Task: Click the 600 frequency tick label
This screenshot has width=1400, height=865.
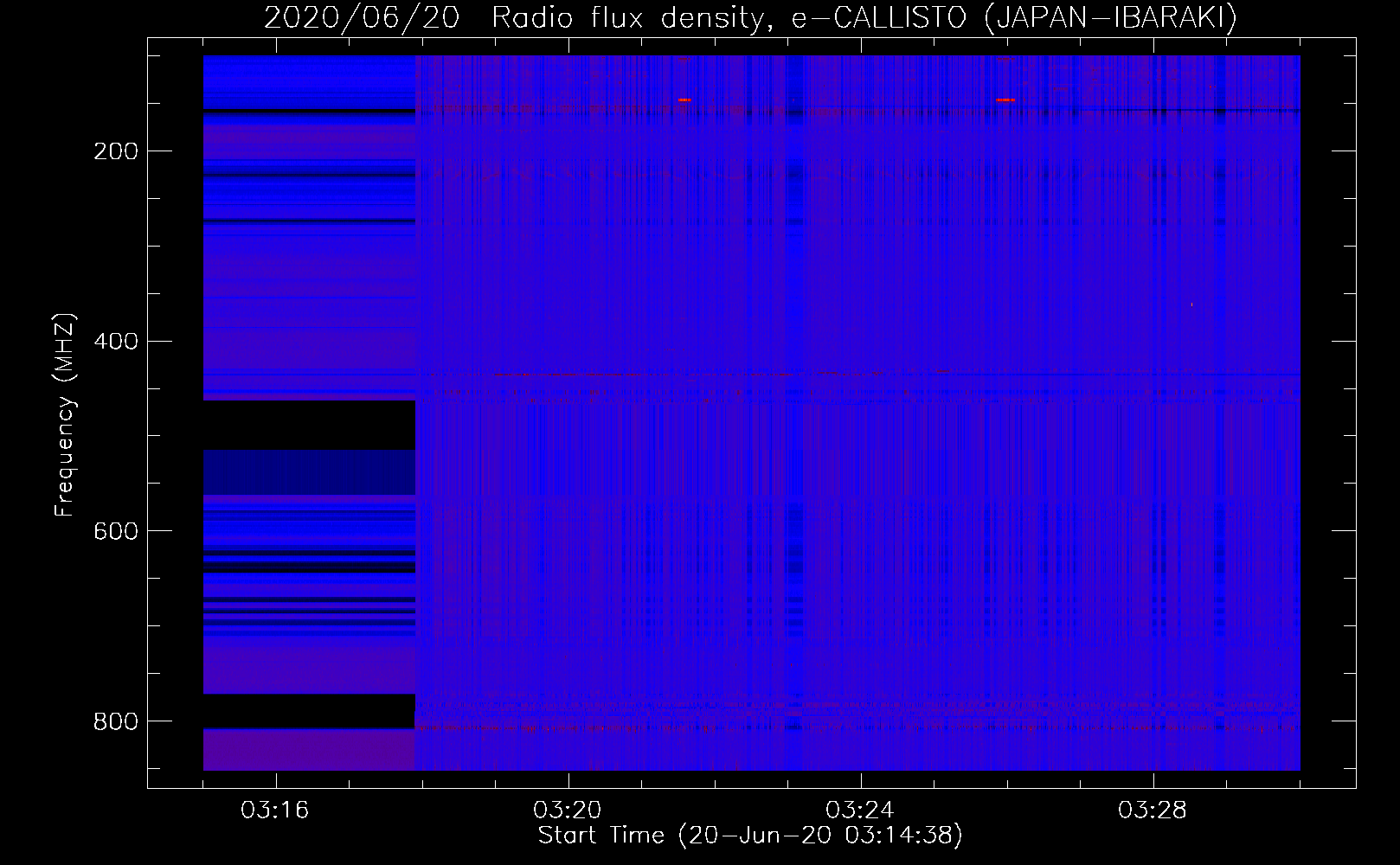Action: (x=116, y=531)
